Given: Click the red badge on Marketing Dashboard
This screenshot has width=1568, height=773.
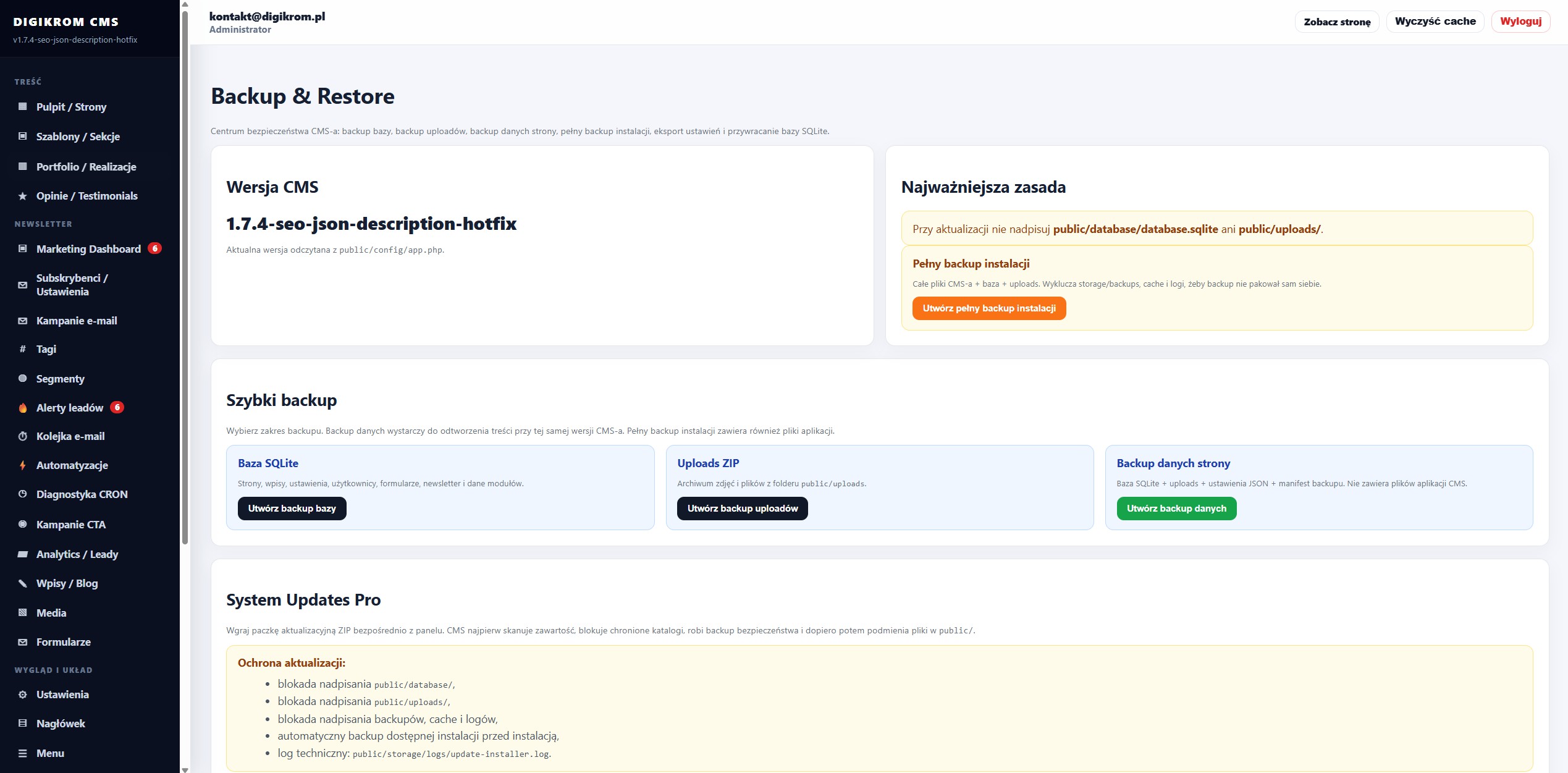Looking at the screenshot, I should pos(155,248).
